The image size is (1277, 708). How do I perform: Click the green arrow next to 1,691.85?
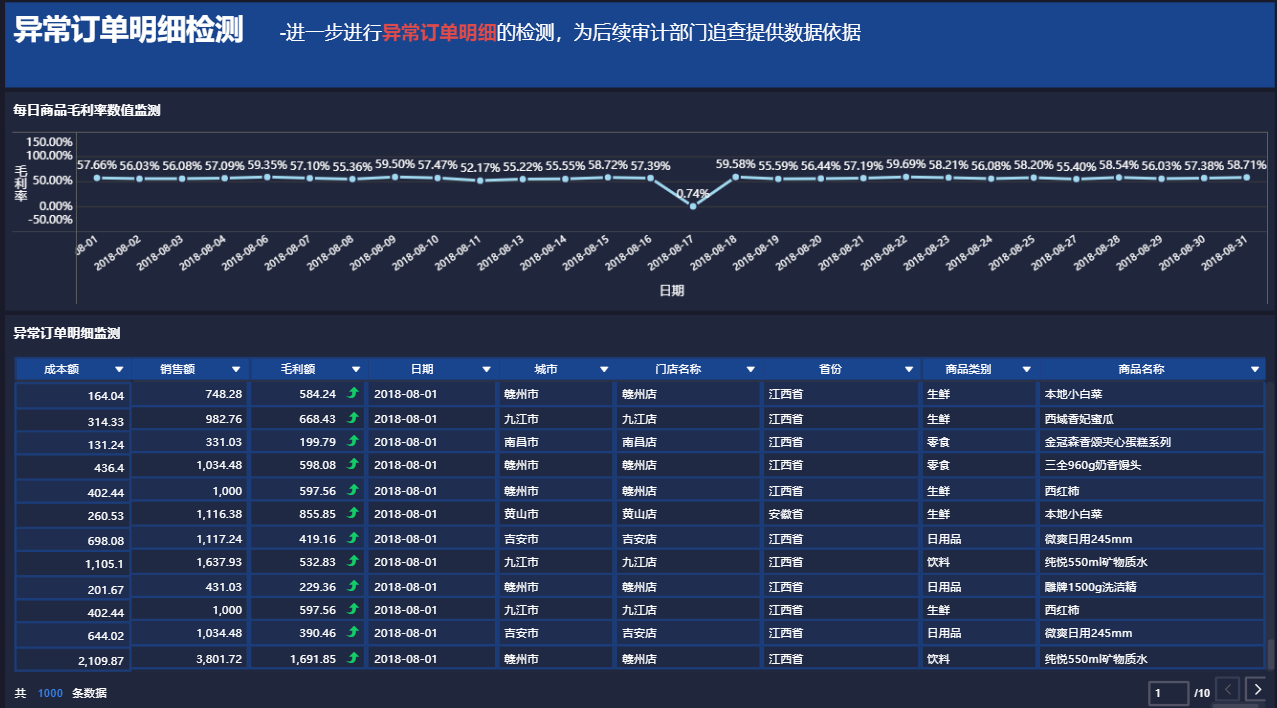tap(351, 658)
